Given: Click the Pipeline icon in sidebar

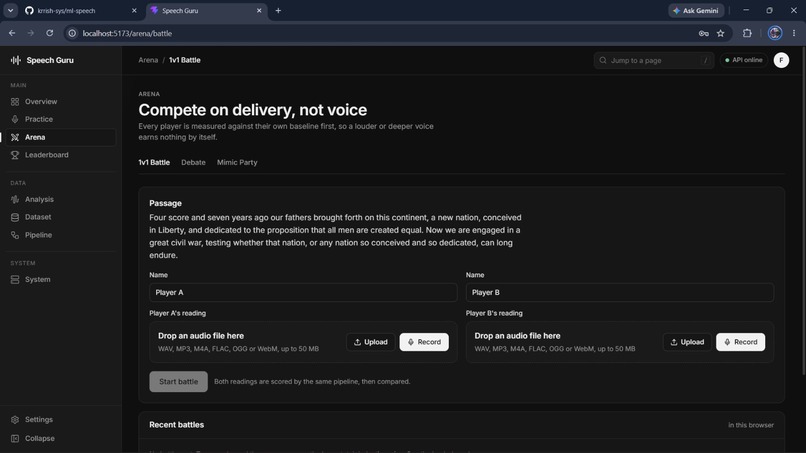Looking at the screenshot, I should [15, 235].
